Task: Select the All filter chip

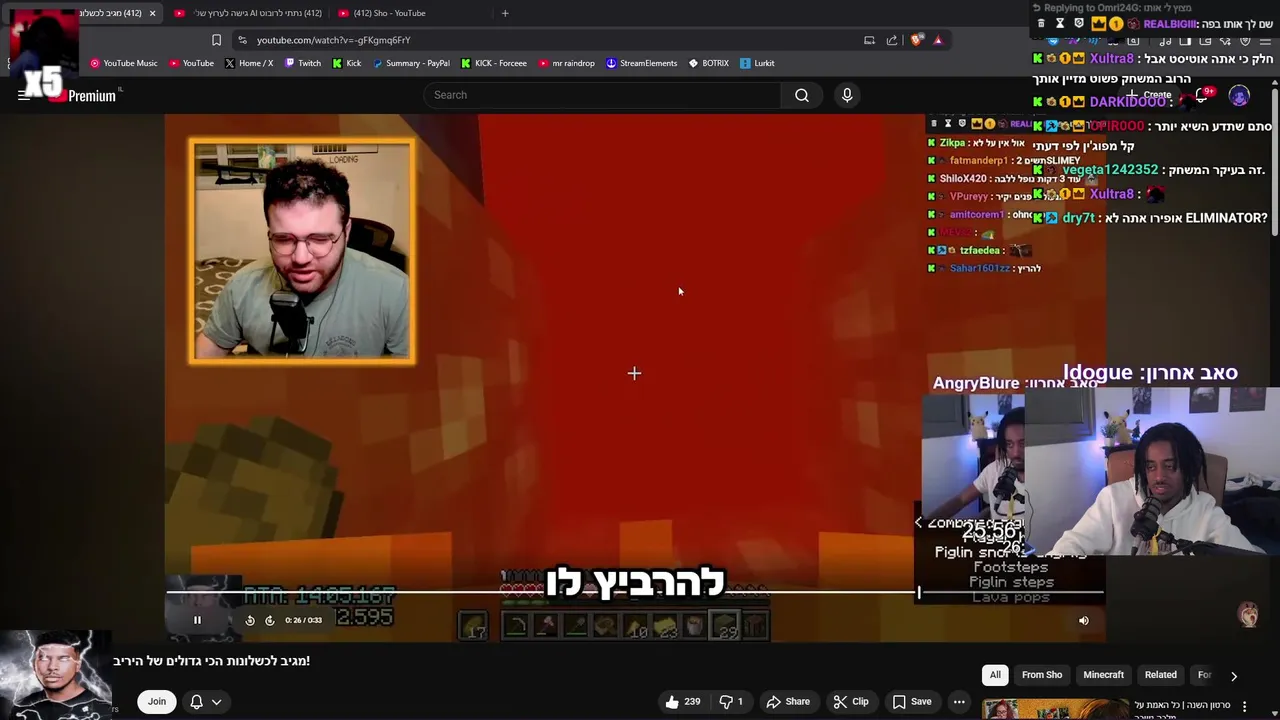Action: point(995,675)
